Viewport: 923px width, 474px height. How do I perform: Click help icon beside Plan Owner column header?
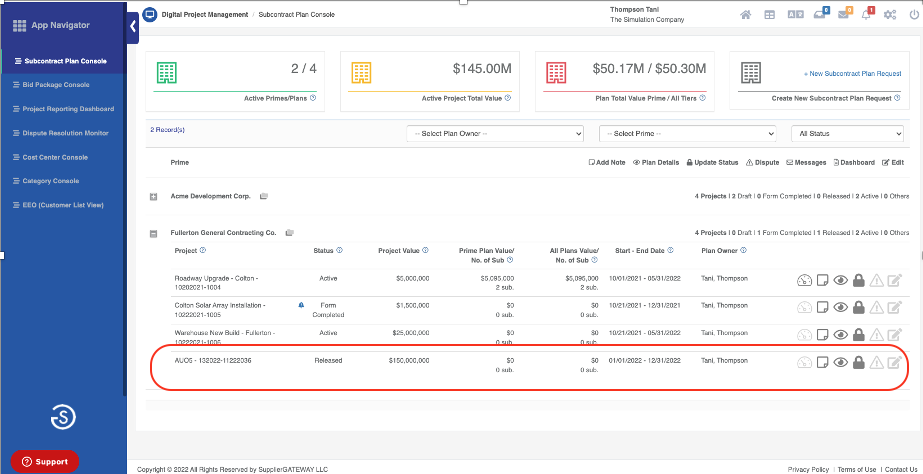click(743, 250)
